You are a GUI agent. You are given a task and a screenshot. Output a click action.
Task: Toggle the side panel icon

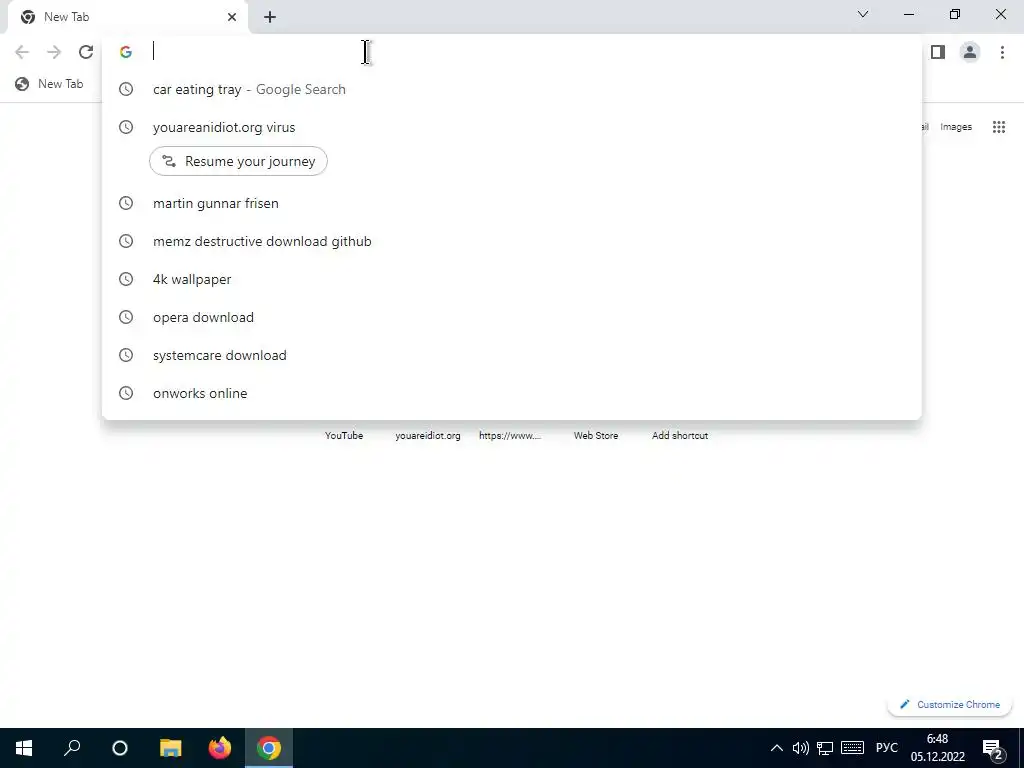tap(938, 52)
